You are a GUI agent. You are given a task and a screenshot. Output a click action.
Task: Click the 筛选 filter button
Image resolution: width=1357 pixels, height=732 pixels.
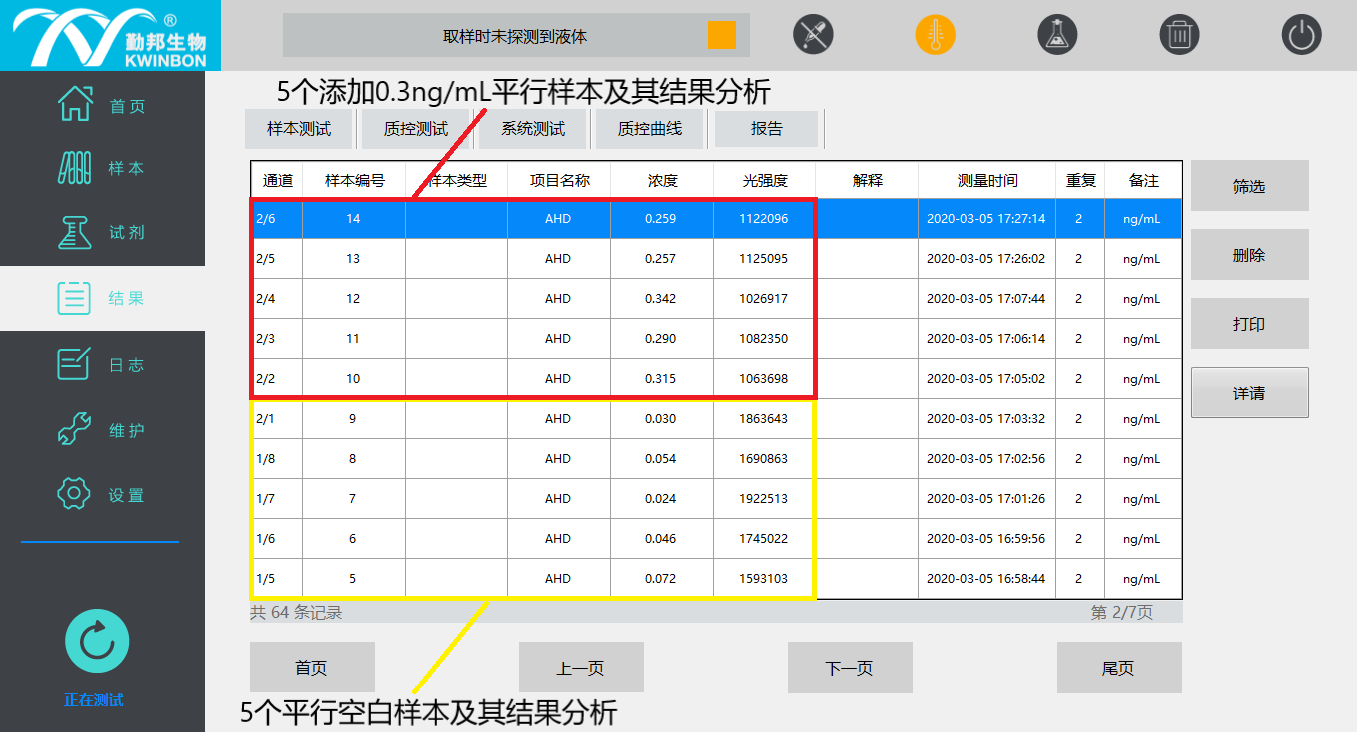tap(1249, 187)
